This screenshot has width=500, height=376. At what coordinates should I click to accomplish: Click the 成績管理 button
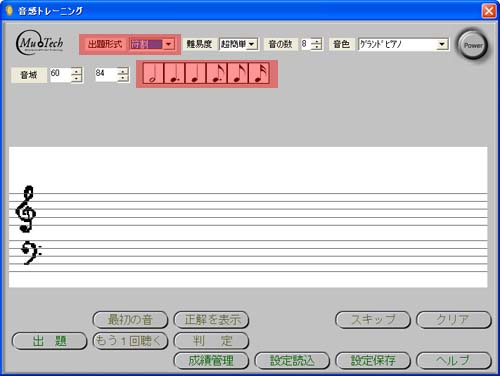pos(211,361)
